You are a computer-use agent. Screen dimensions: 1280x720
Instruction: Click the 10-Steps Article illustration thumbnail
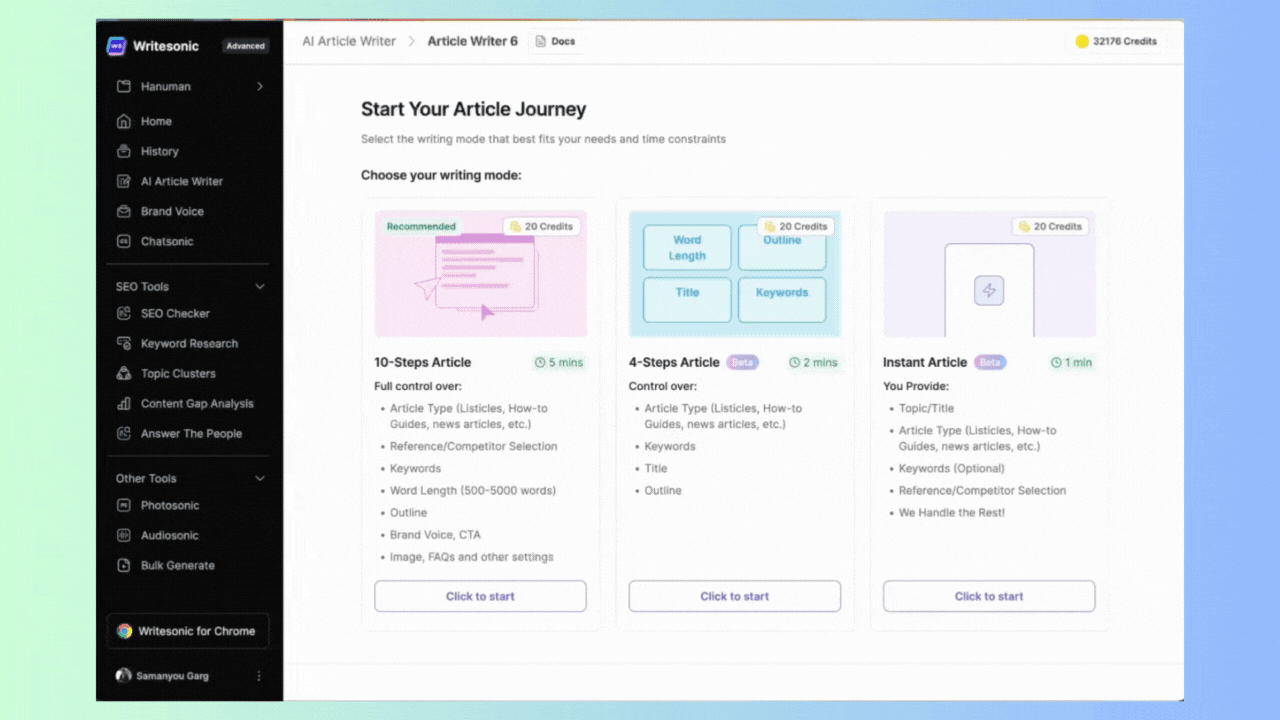(x=480, y=273)
